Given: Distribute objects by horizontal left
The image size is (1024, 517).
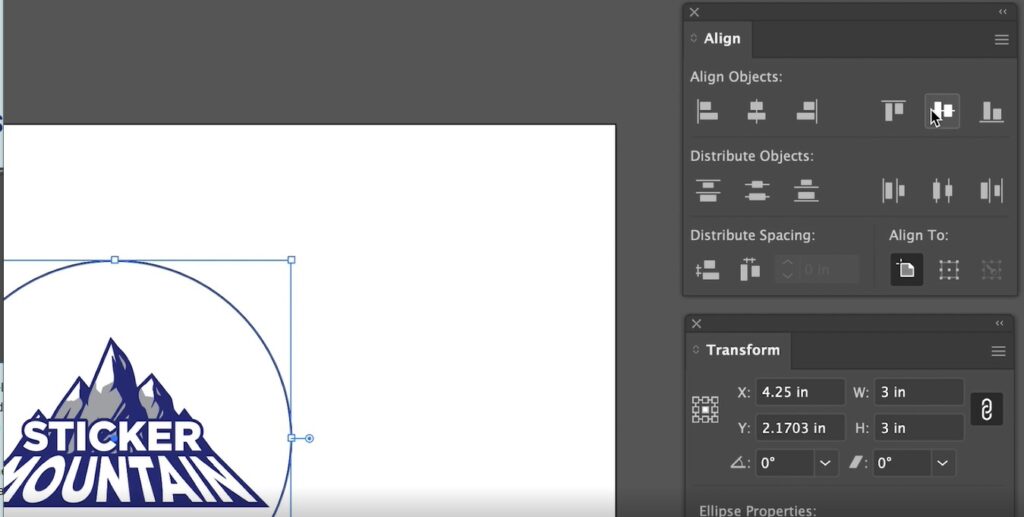Looking at the screenshot, I should pyautogui.click(x=893, y=191).
